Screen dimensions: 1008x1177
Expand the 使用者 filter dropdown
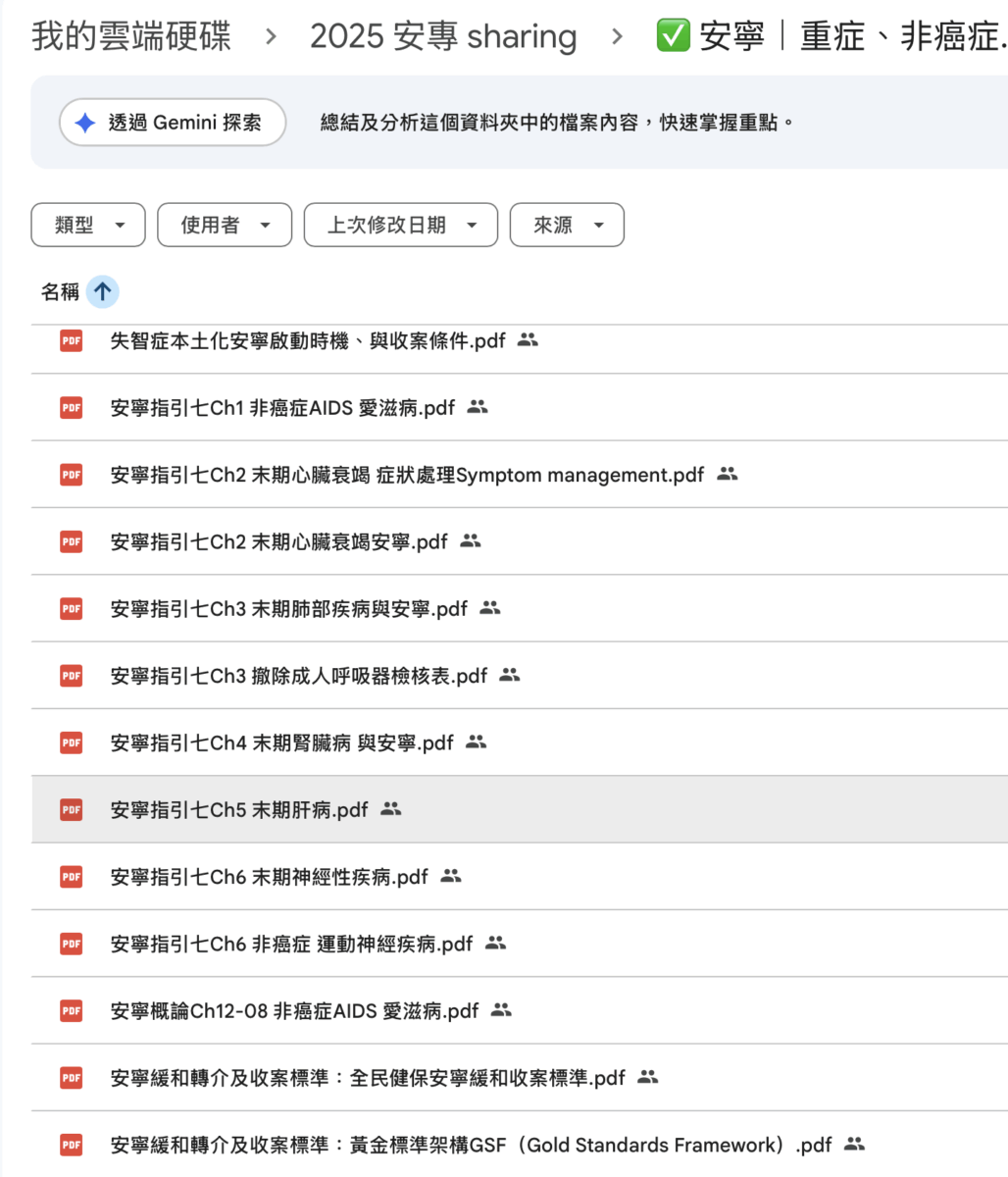[225, 226]
